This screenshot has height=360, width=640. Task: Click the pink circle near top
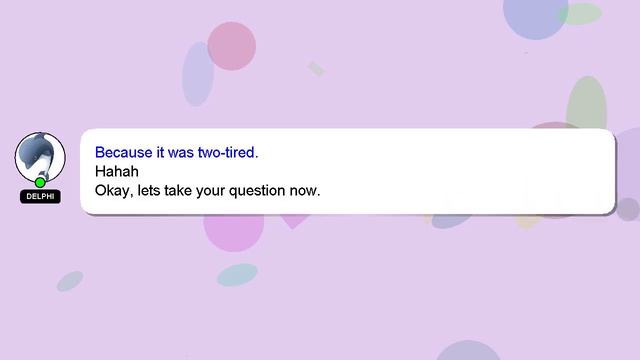point(232,46)
